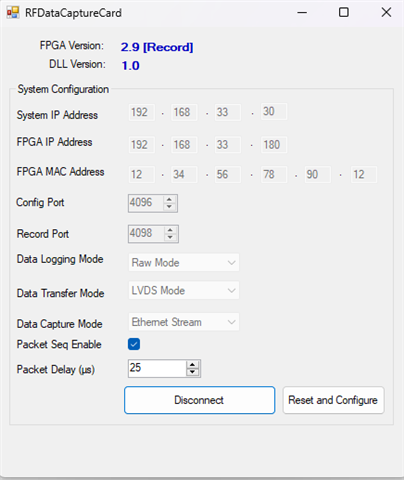The image size is (404, 480).
Task: Increase Config Port with up arrow
Action: pyautogui.click(x=169, y=199)
